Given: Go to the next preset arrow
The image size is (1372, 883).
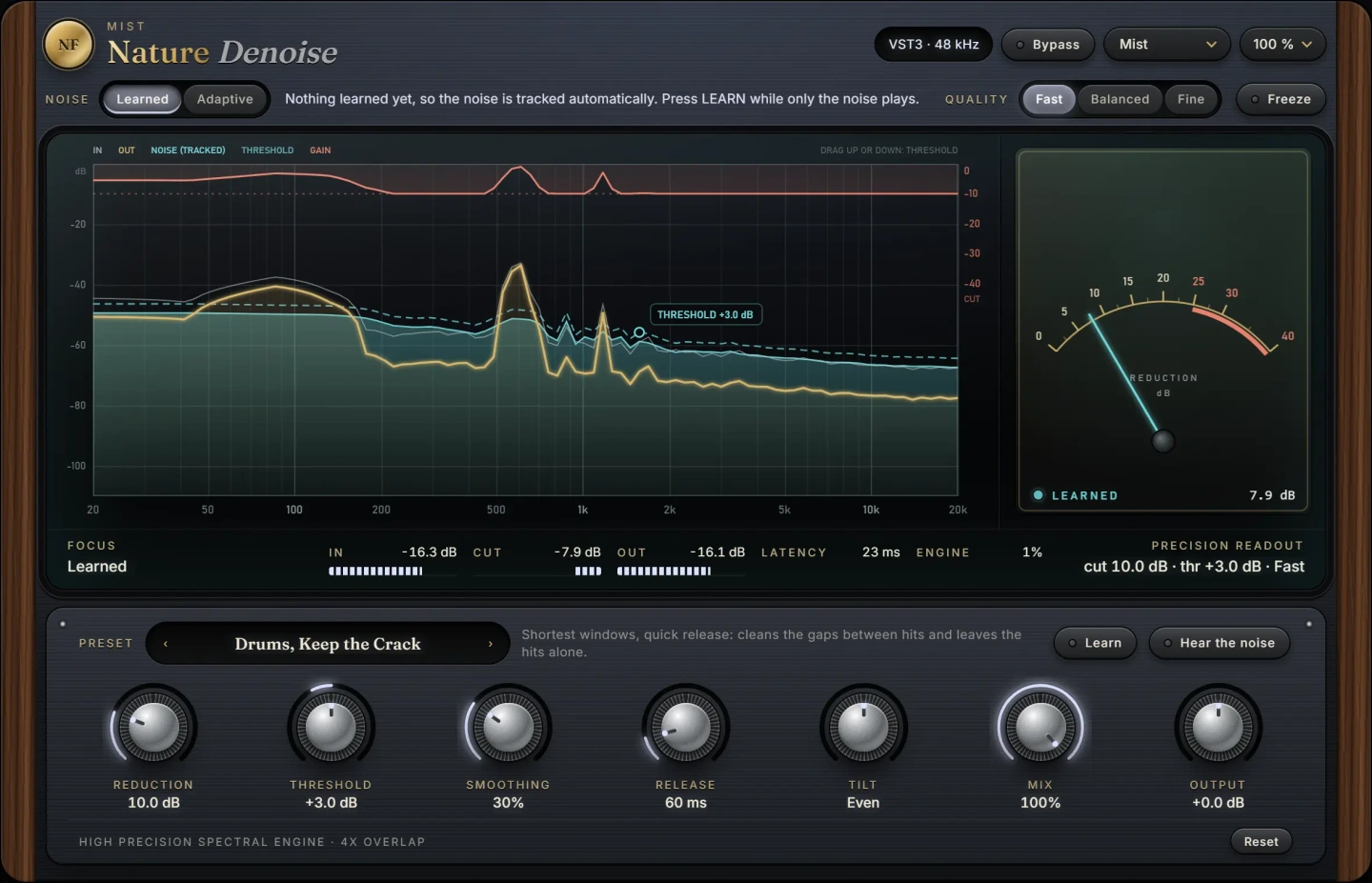Looking at the screenshot, I should pos(491,644).
